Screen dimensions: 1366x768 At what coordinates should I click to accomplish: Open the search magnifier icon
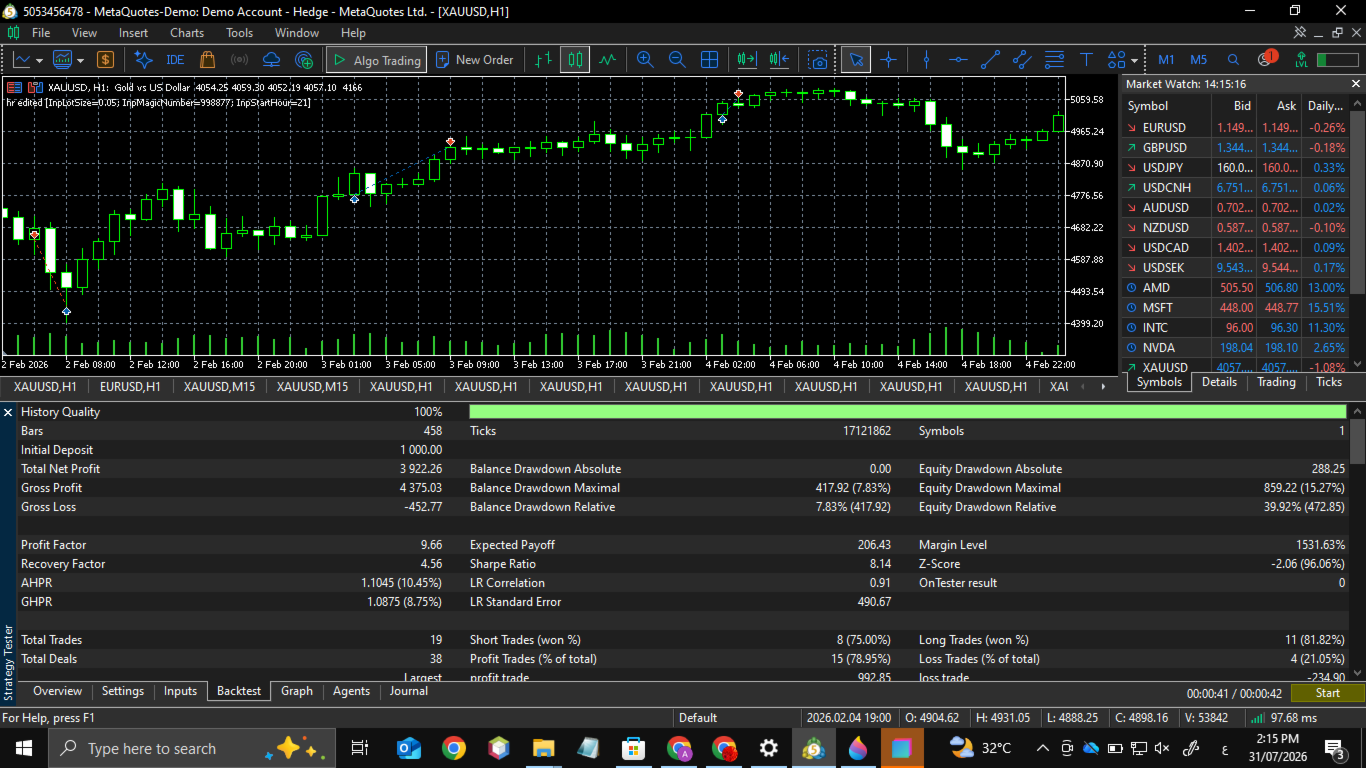pyautogui.click(x=1233, y=60)
